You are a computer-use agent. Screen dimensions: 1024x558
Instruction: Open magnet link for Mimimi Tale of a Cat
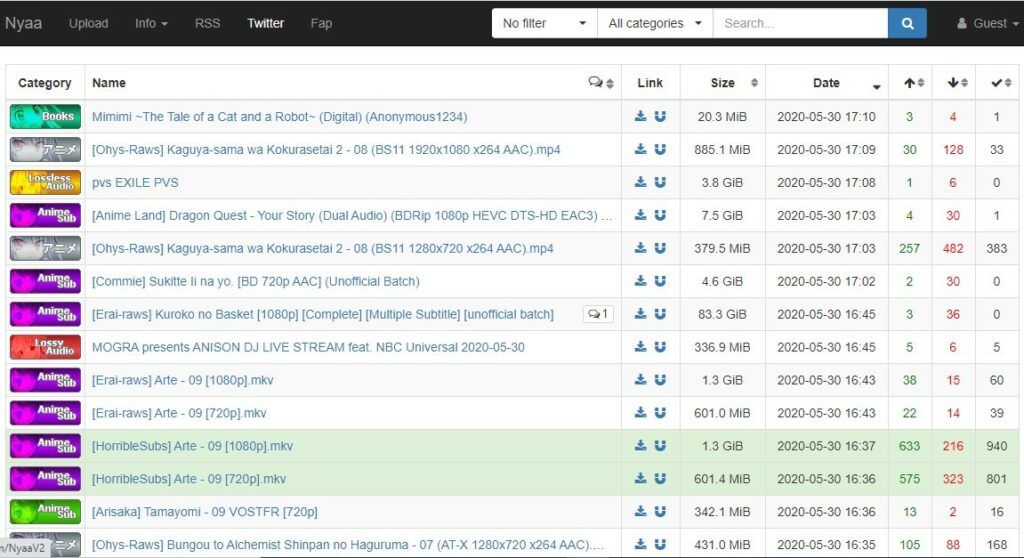coord(660,116)
